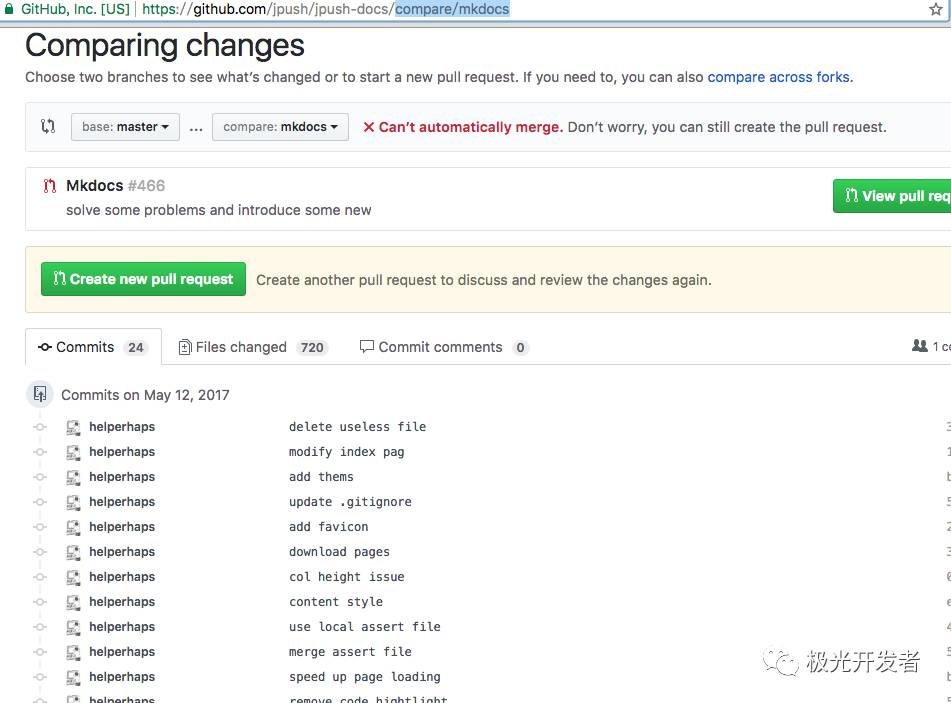Open the 'update .gitignore' commit message

[350, 502]
